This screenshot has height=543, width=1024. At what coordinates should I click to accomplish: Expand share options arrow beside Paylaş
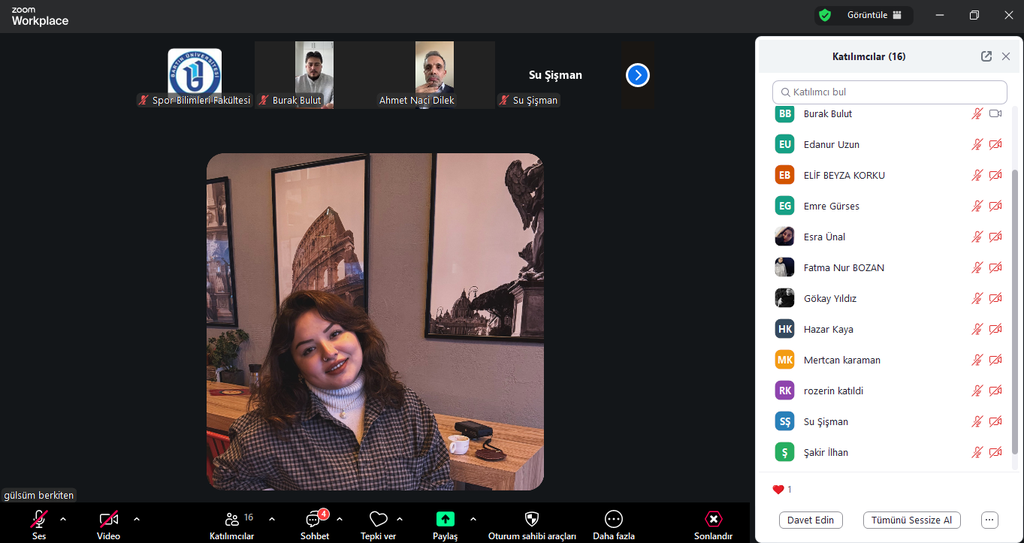click(x=473, y=519)
